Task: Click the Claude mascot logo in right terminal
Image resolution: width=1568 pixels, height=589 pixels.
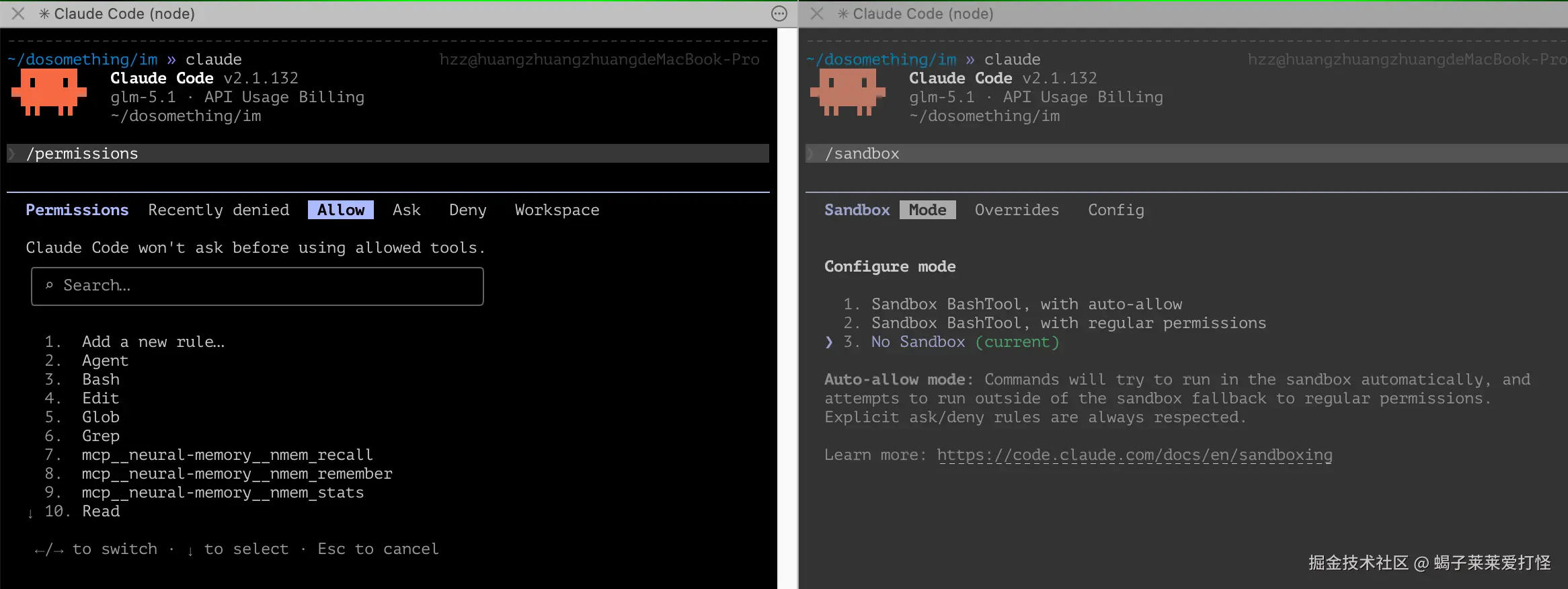Action: [x=848, y=93]
